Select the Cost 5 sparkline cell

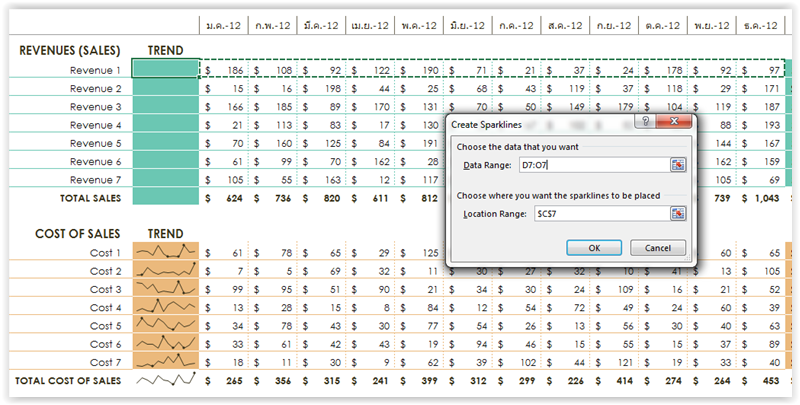(x=165, y=325)
